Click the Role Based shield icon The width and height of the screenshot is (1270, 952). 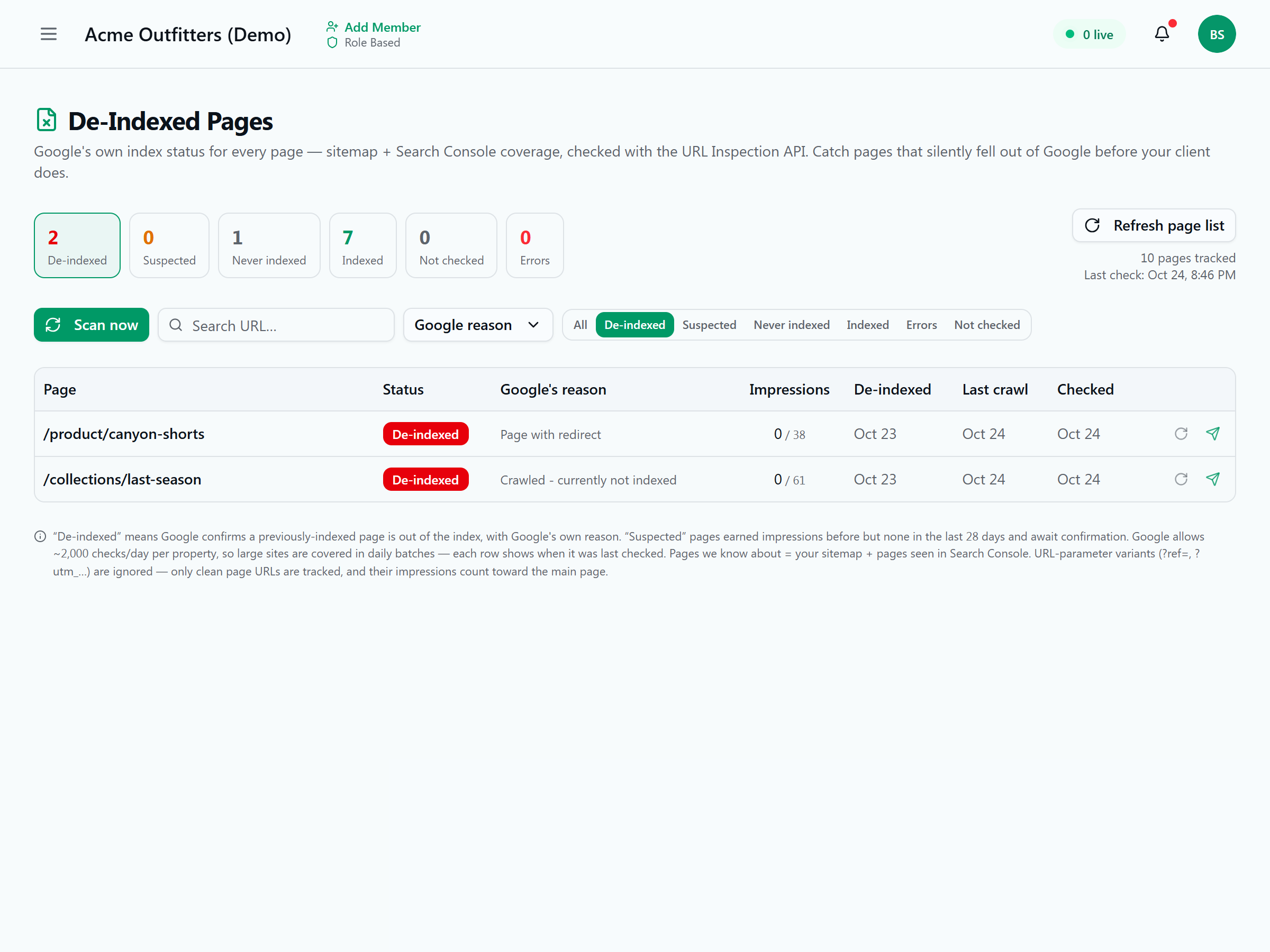pyautogui.click(x=332, y=42)
